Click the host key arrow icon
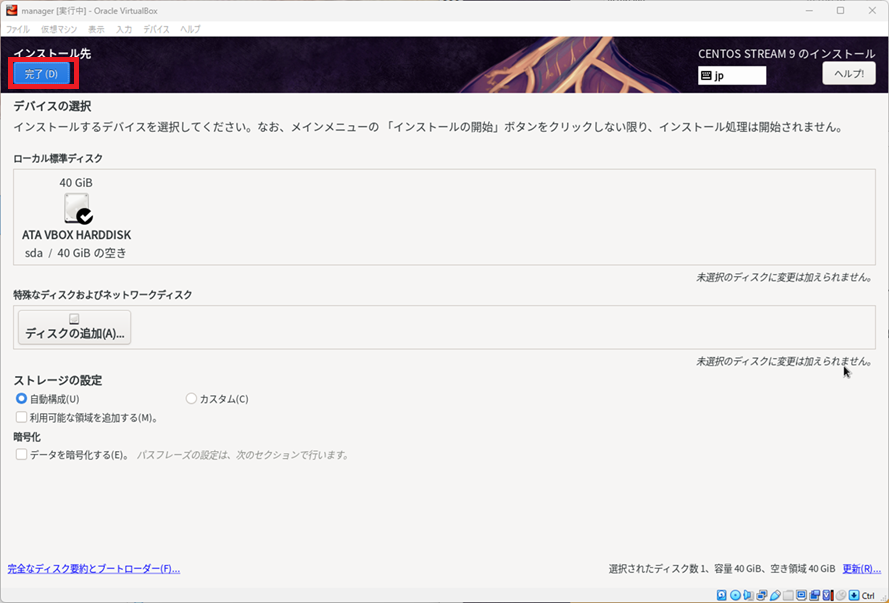This screenshot has height=603, width=889. [x=854, y=595]
